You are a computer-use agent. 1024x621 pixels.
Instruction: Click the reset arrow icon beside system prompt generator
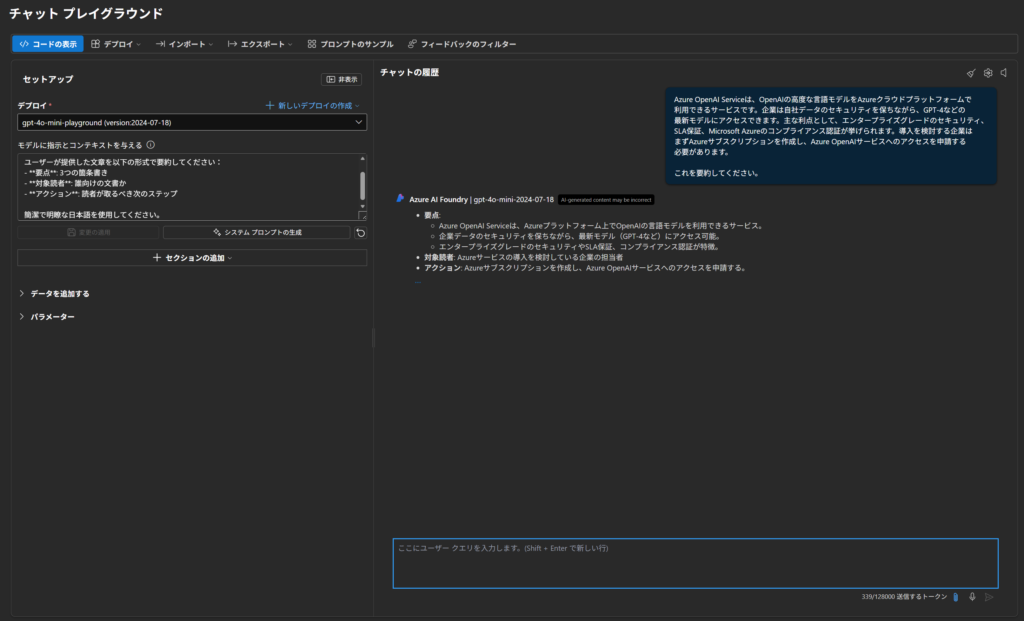coord(360,232)
